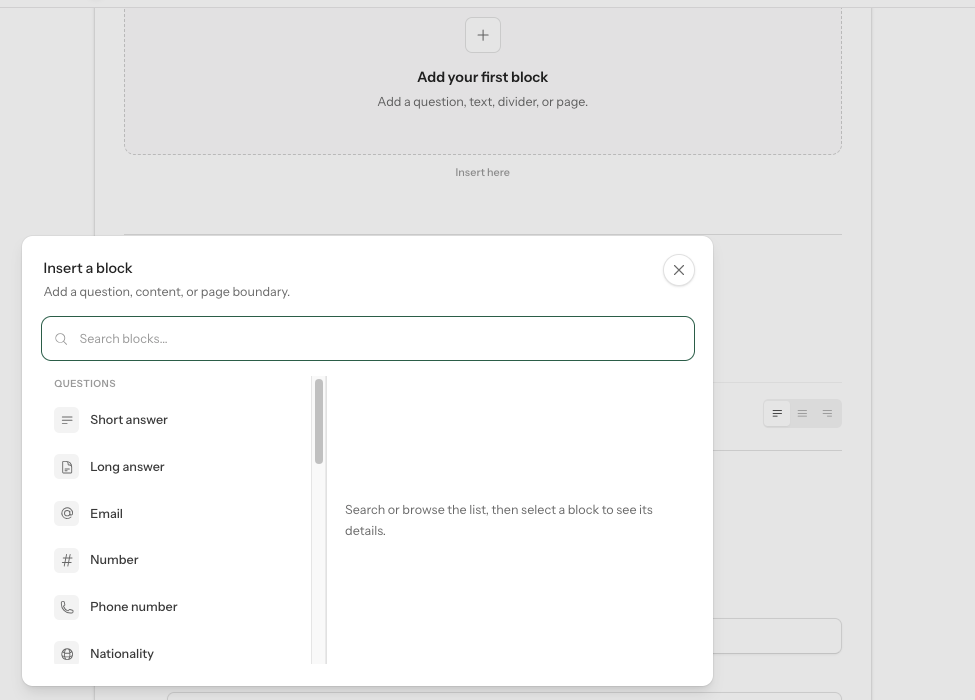Click the block list scrollbar thumb
The image size is (975, 700).
tap(319, 421)
